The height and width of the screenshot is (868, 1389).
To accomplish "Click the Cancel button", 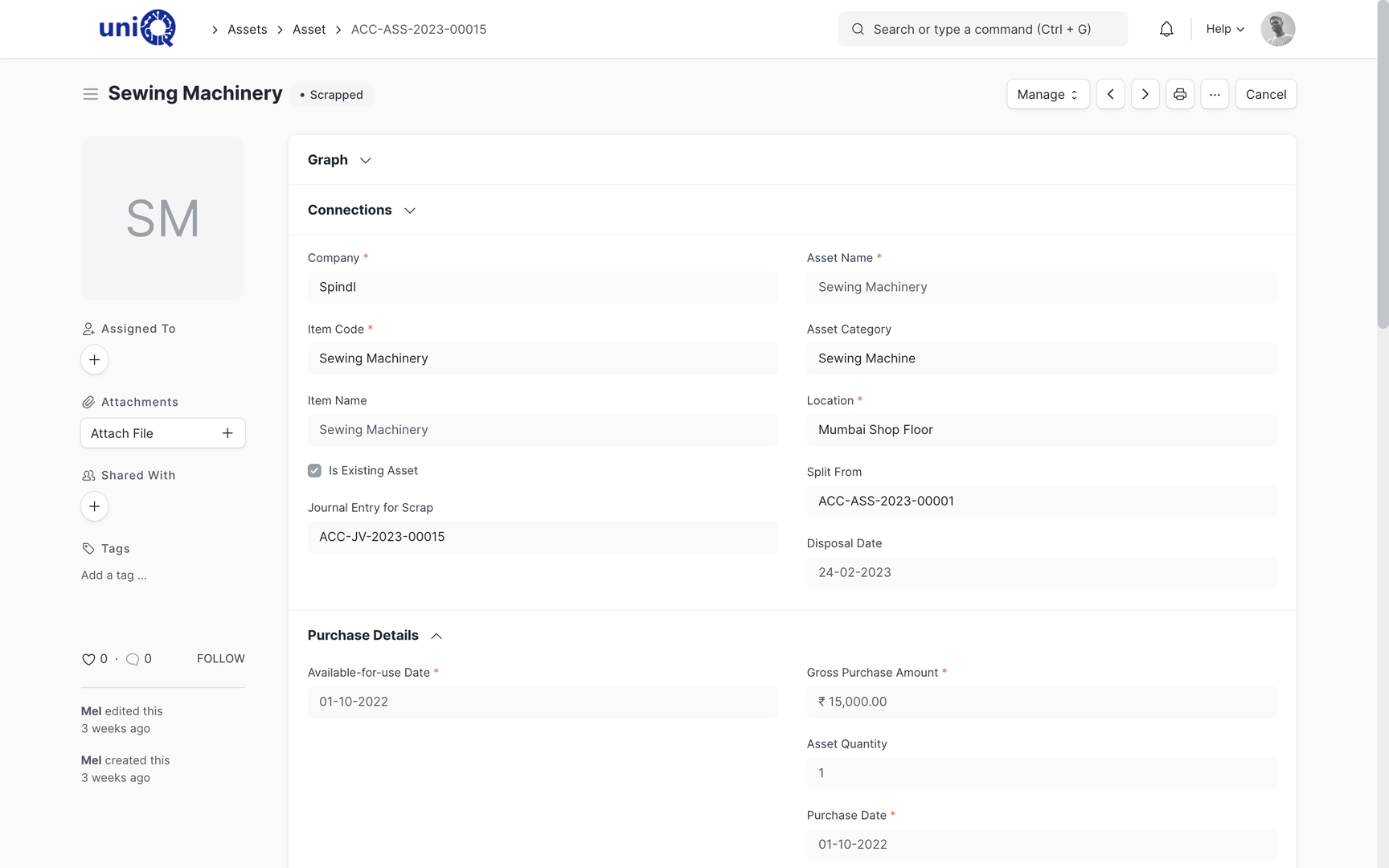I will (1266, 94).
